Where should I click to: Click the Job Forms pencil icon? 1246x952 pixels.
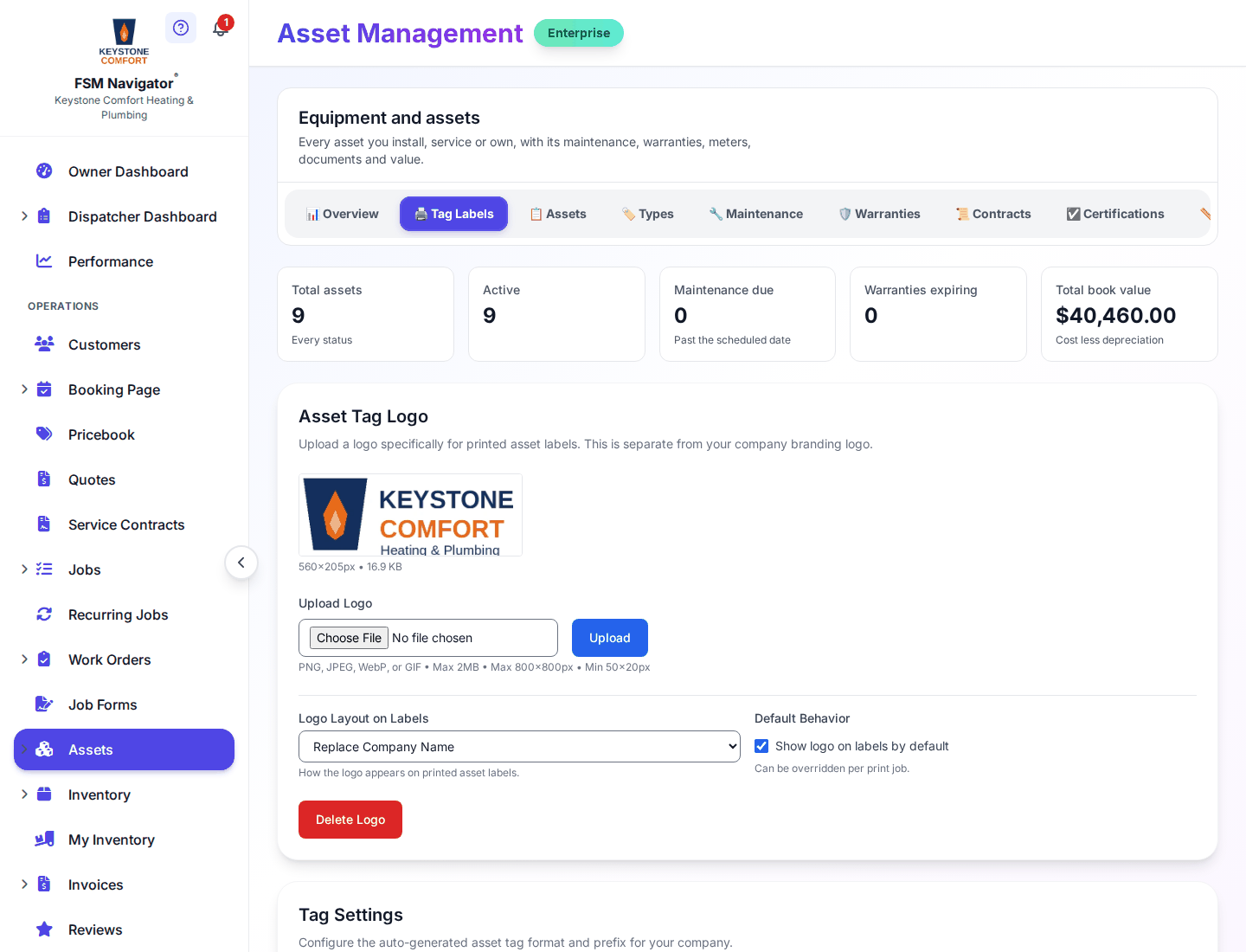(x=44, y=704)
